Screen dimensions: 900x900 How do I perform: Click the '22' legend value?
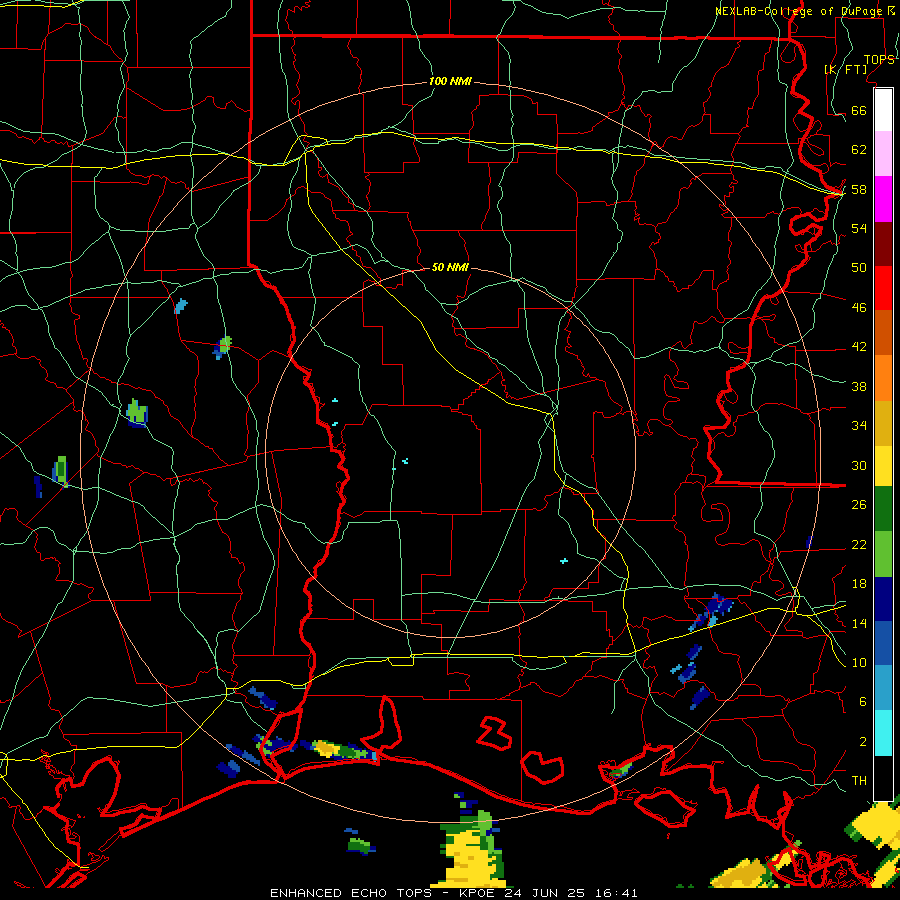coord(859,544)
